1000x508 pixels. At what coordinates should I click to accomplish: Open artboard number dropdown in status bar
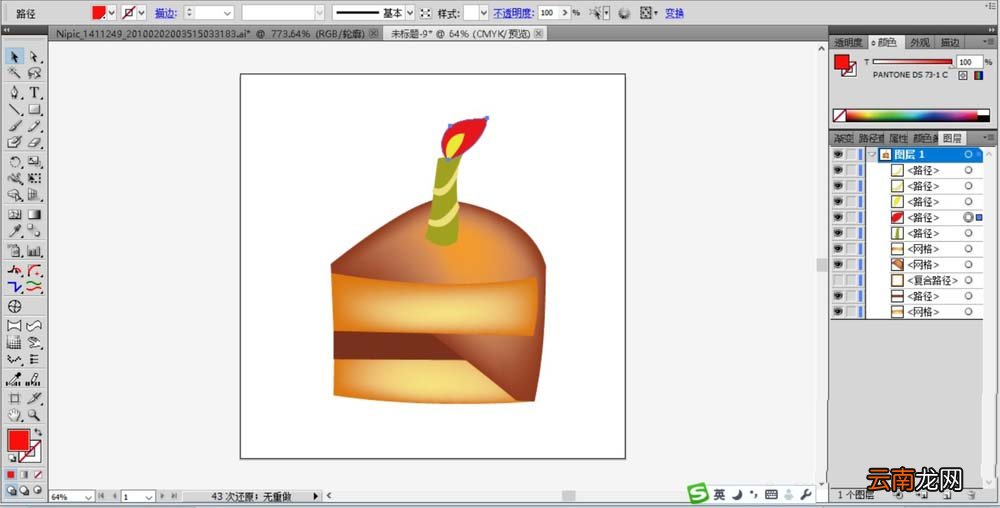149,496
